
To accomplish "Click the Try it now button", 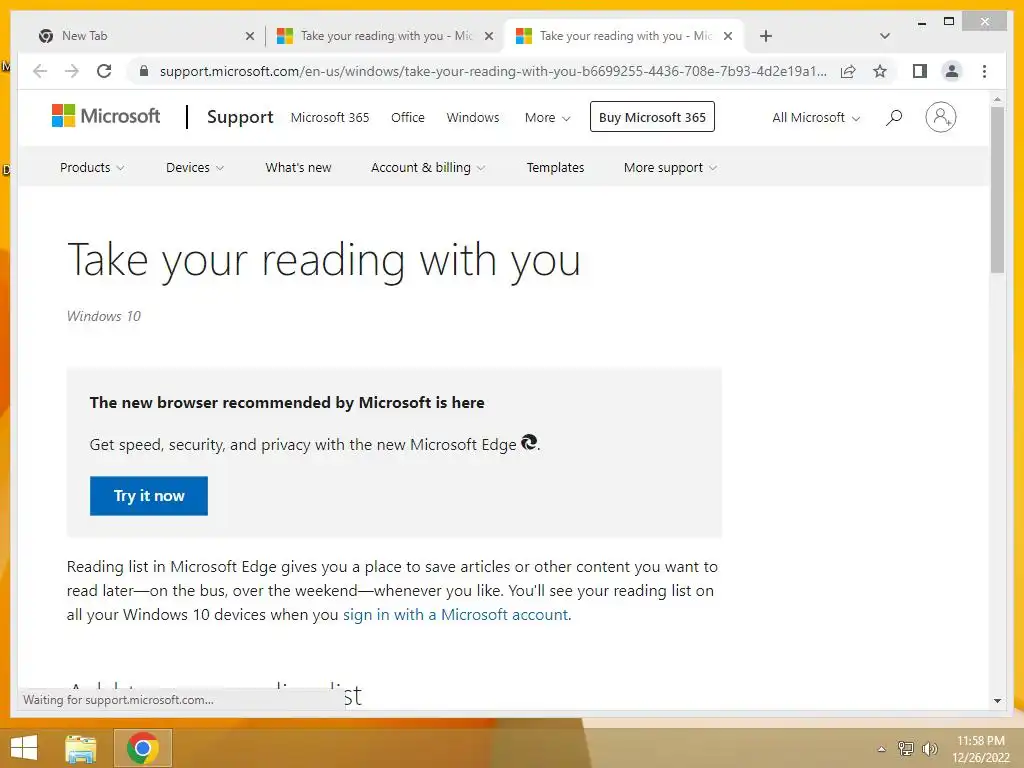I will point(149,496).
